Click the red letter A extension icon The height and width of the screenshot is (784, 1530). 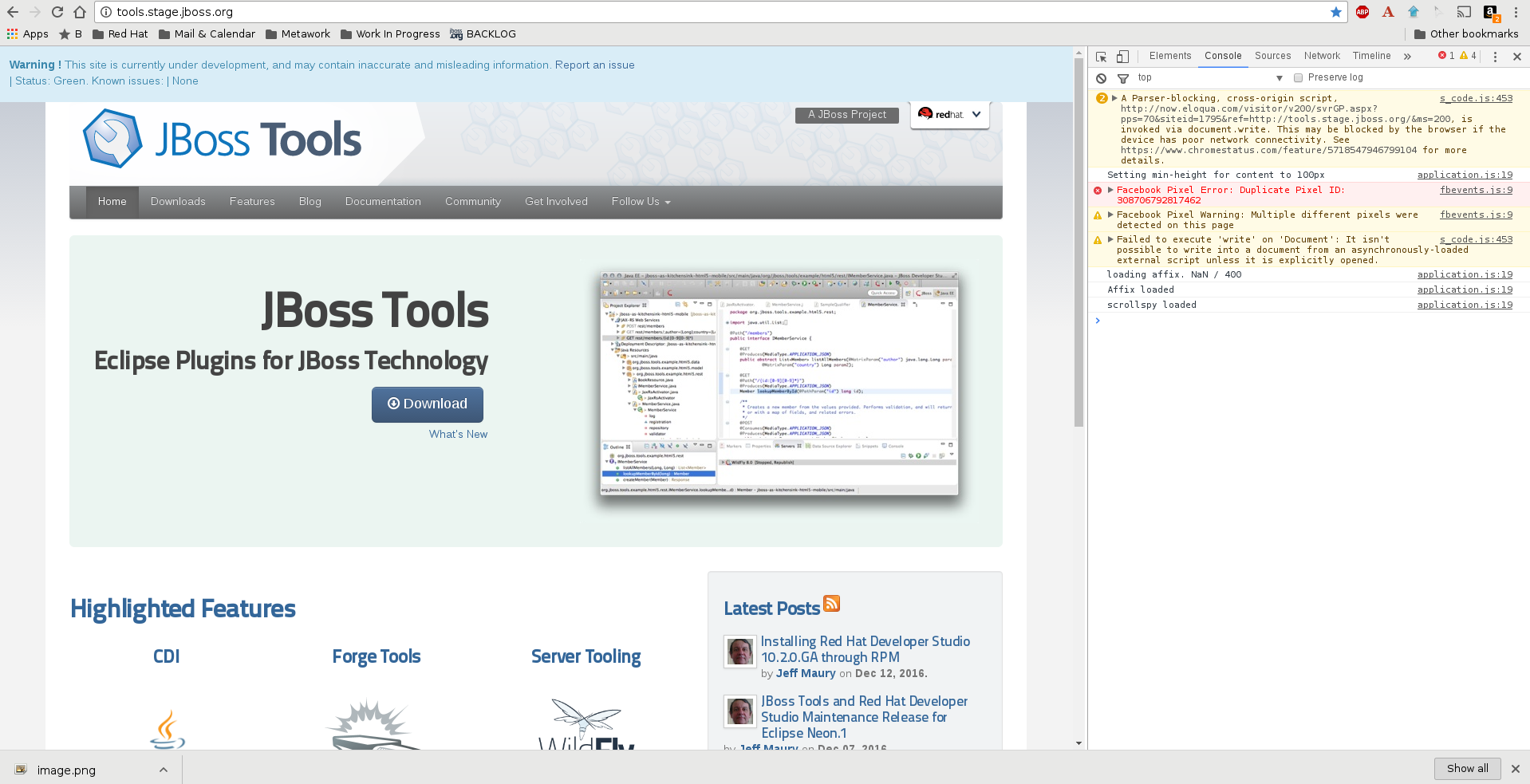point(1388,12)
